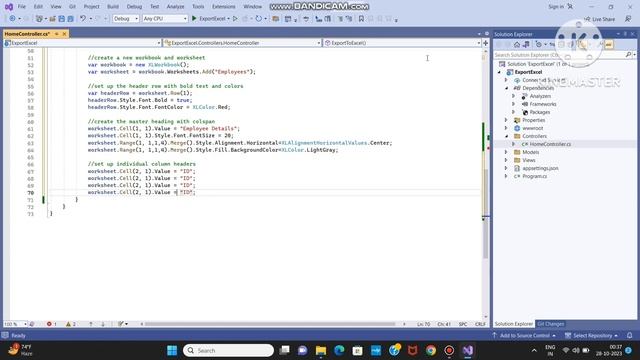Open Microsoft Edge from taskbar
The width and height of the screenshot is (640, 360).
[339, 350]
